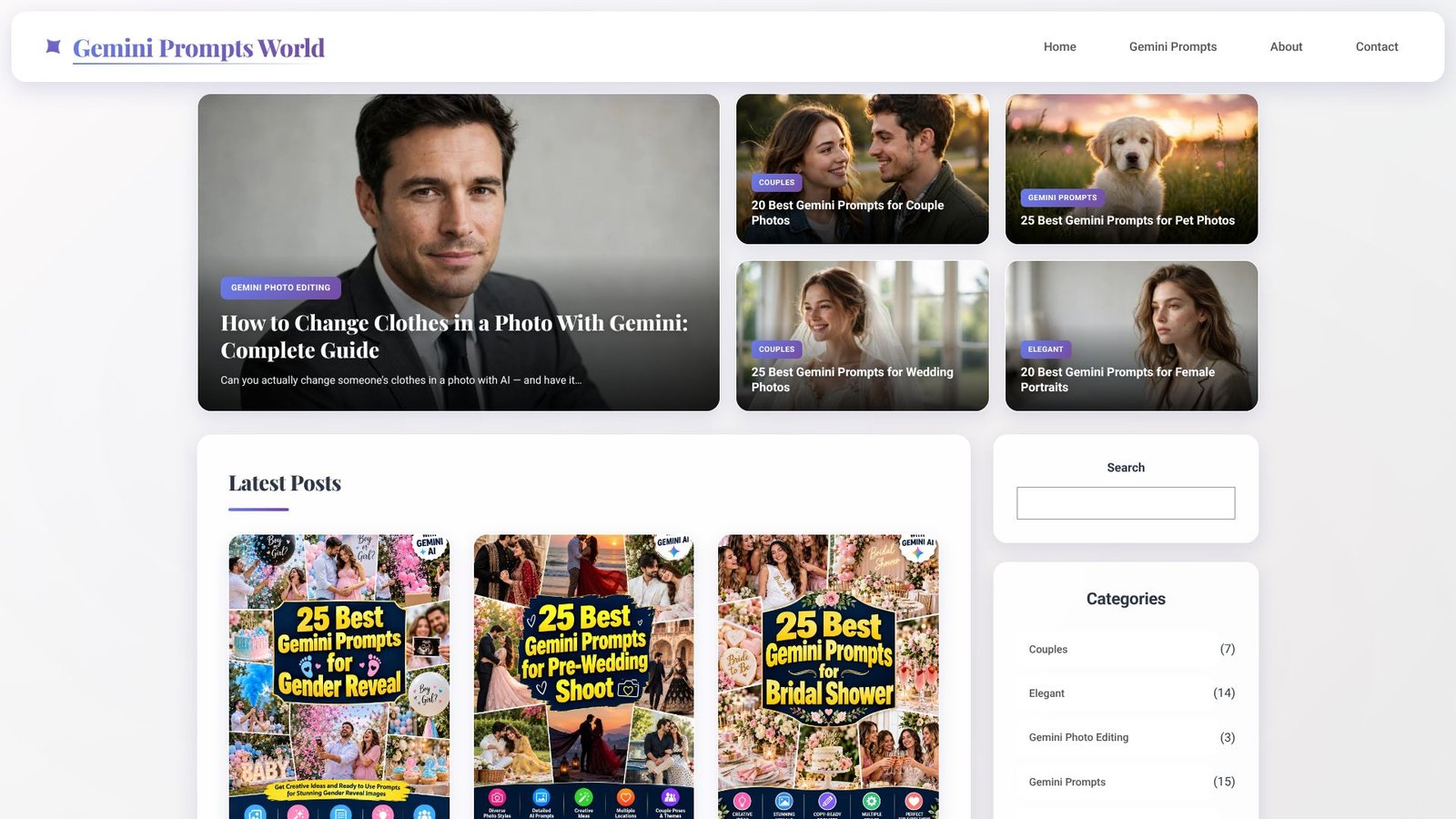The width and height of the screenshot is (1456, 819).
Task: Click the GEMINI PHOTO EDITING tag badge
Action: click(280, 288)
